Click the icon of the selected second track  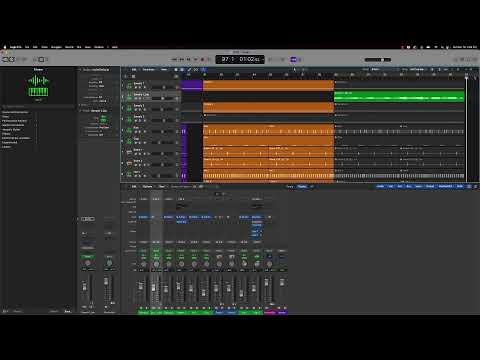129,97
